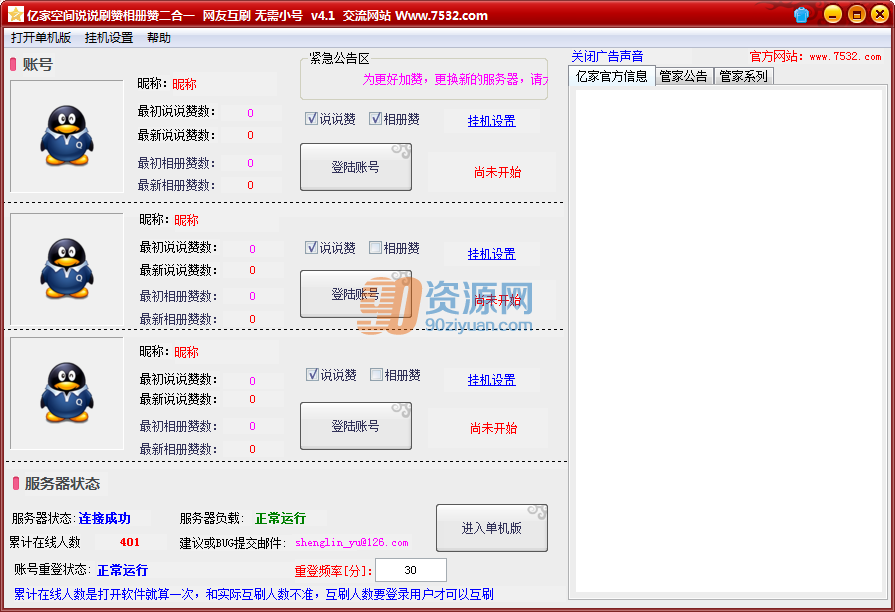
Task: Click the second account's QQ penguin avatar
Action: pyautogui.click(x=67, y=269)
